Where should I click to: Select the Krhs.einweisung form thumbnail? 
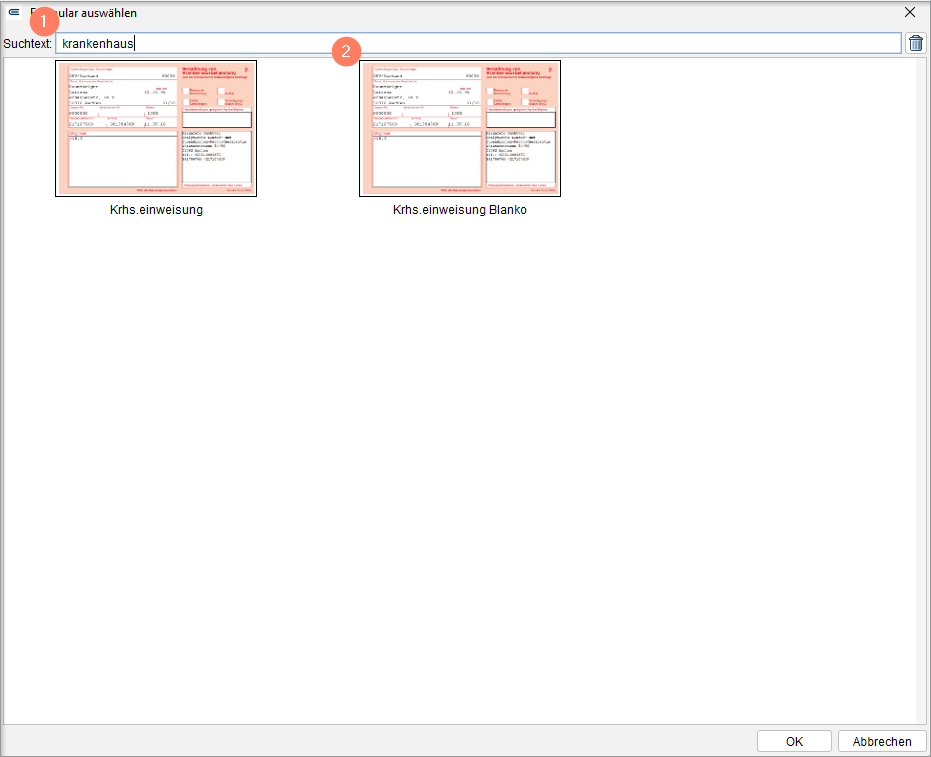(x=156, y=128)
